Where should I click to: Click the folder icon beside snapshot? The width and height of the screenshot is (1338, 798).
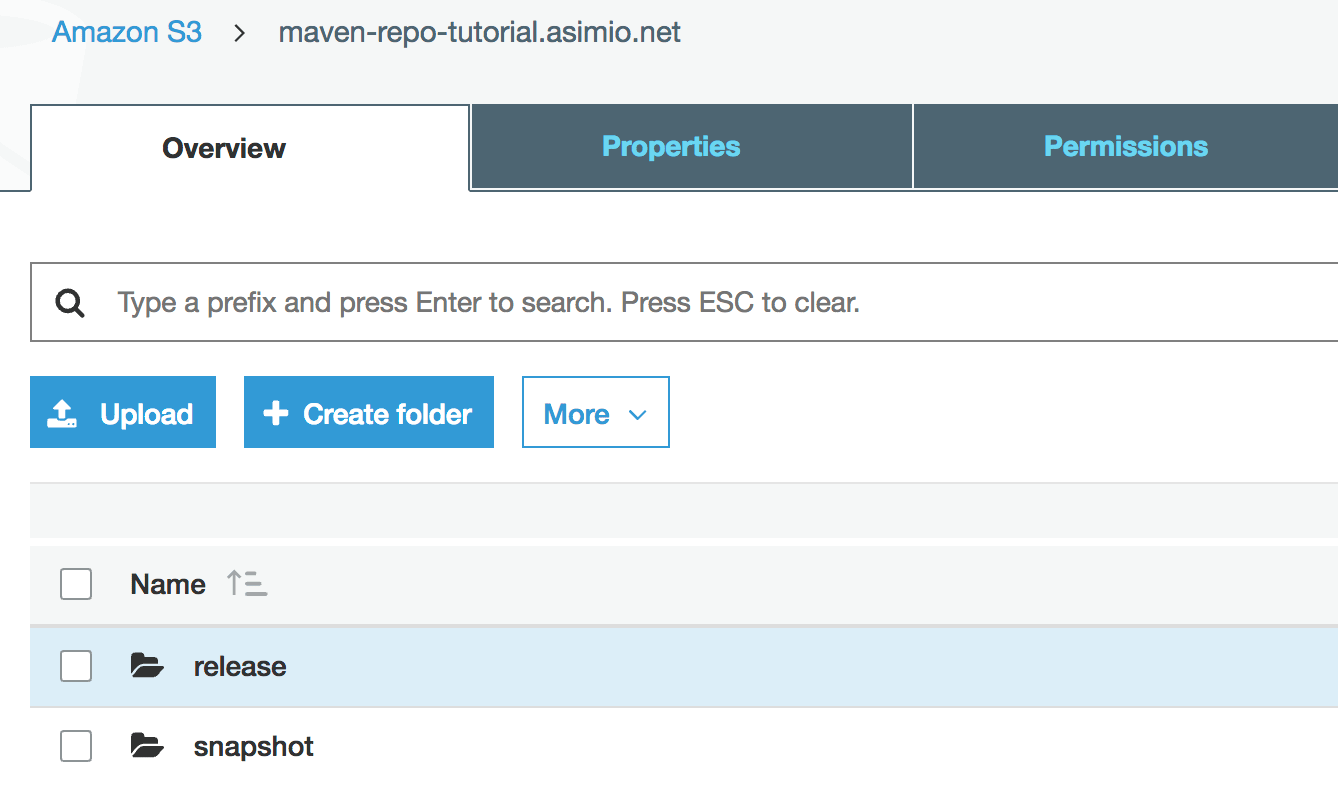[x=147, y=746]
